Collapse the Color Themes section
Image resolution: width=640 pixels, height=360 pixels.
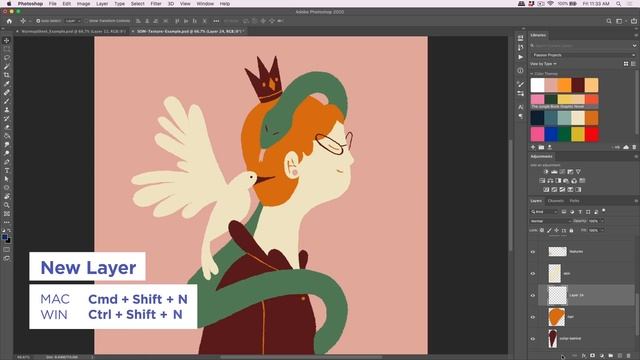pyautogui.click(x=532, y=73)
